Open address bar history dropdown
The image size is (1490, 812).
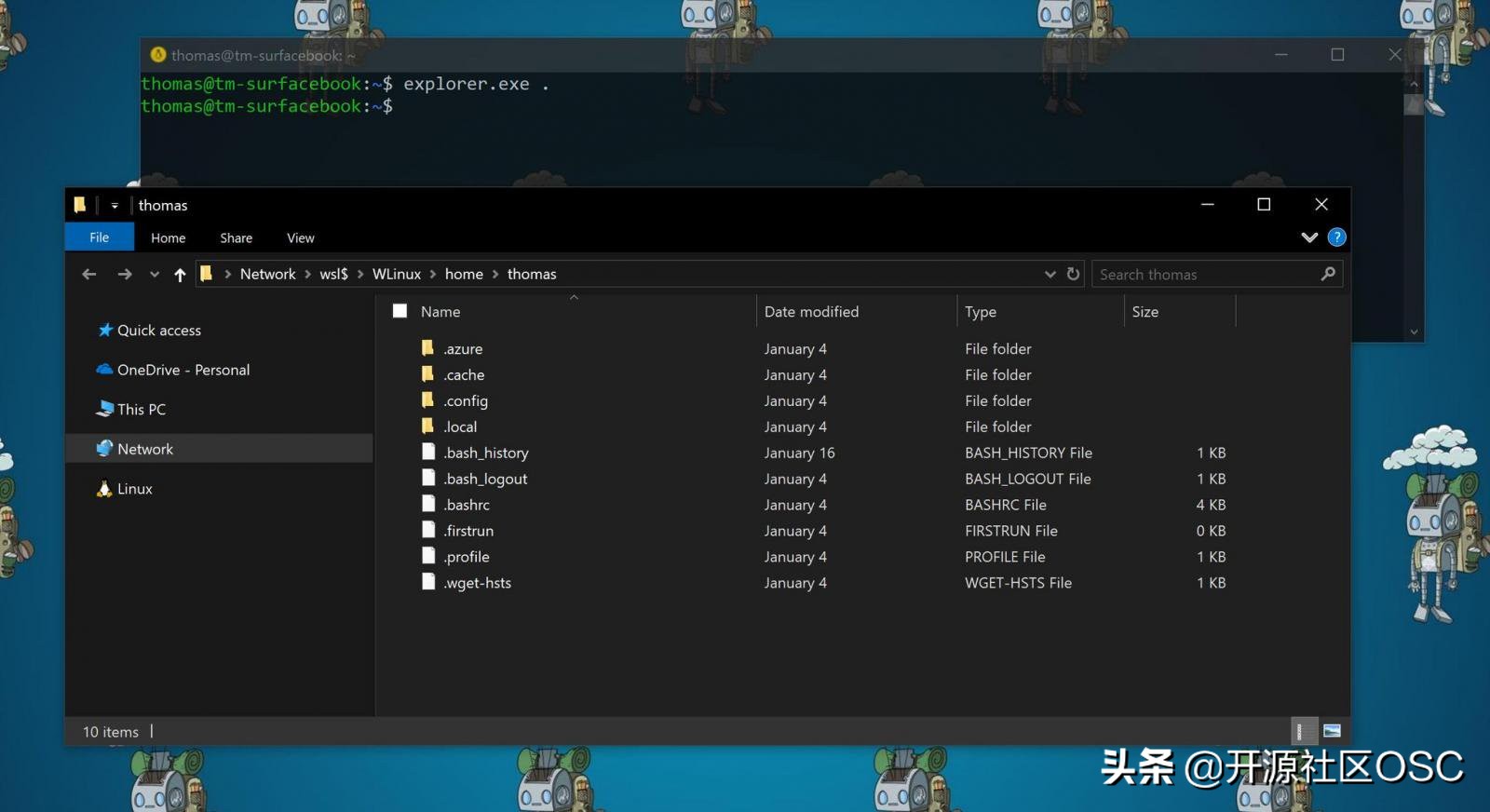coord(1050,274)
